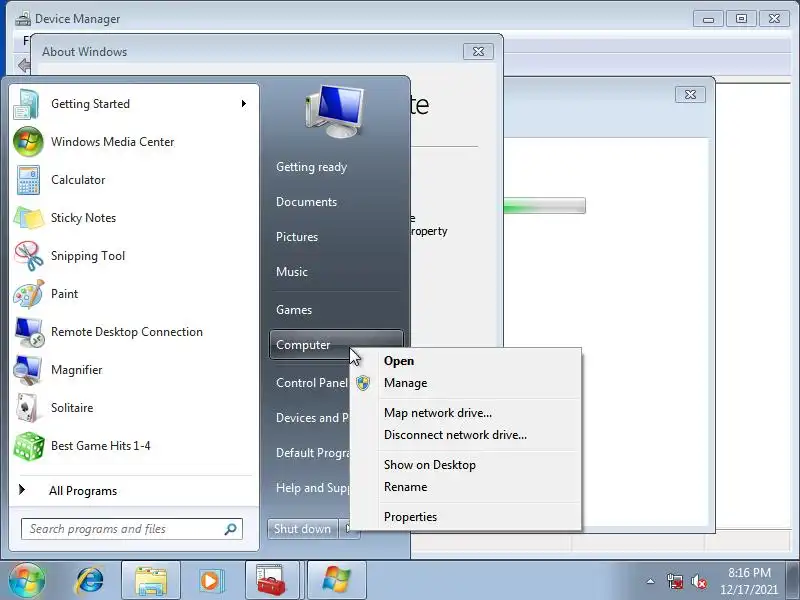
Task: Open Devices and Printers link
Action: pyautogui.click(x=311, y=418)
